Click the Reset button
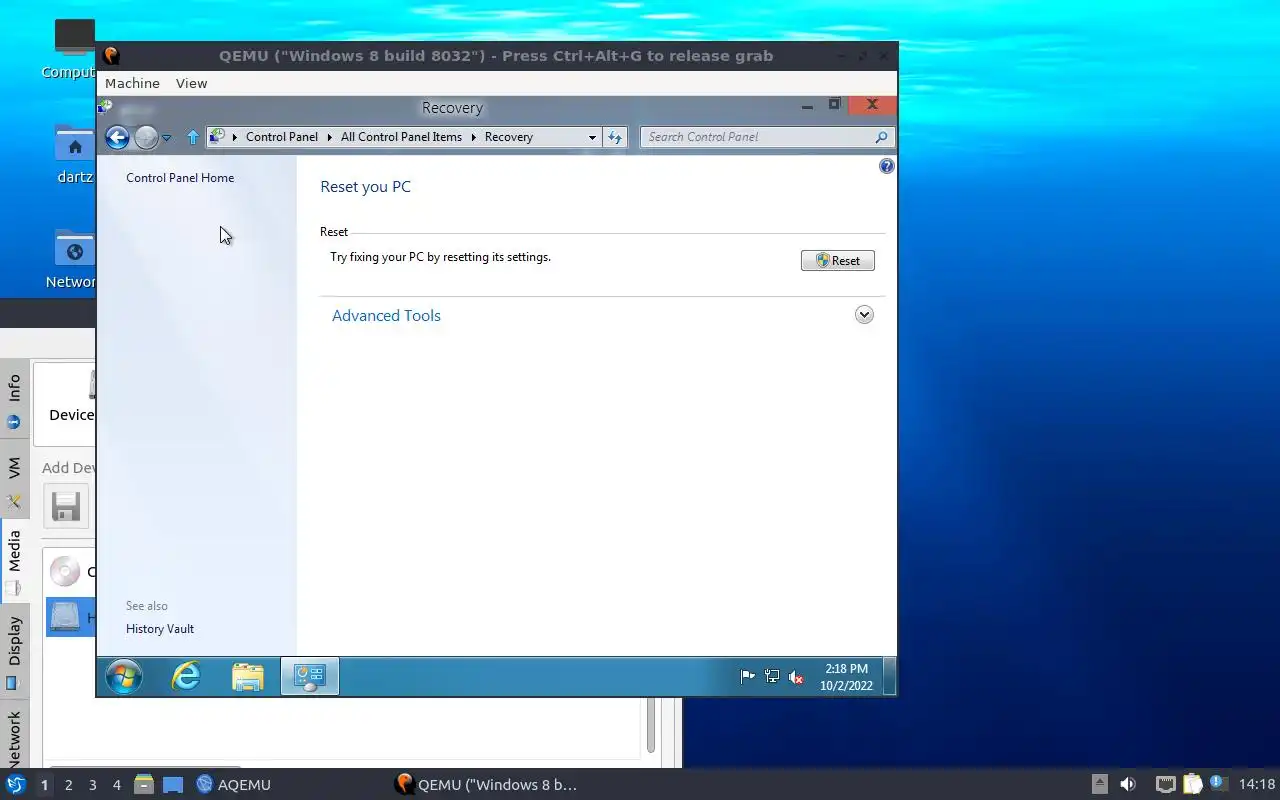The height and width of the screenshot is (800, 1280). pyautogui.click(x=838, y=260)
